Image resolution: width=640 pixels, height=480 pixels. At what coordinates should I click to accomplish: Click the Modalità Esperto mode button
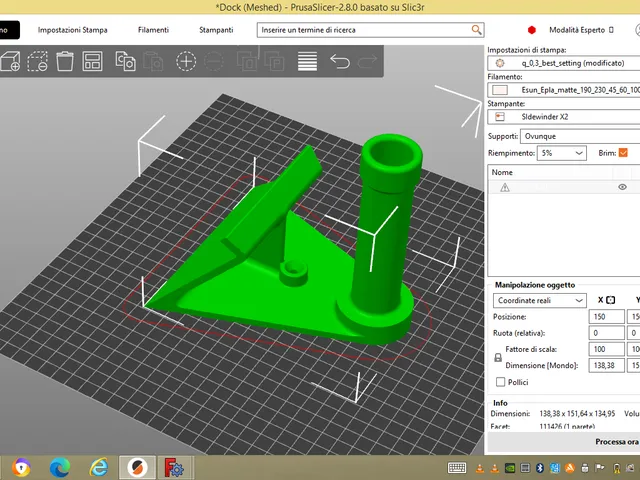[x=581, y=30]
